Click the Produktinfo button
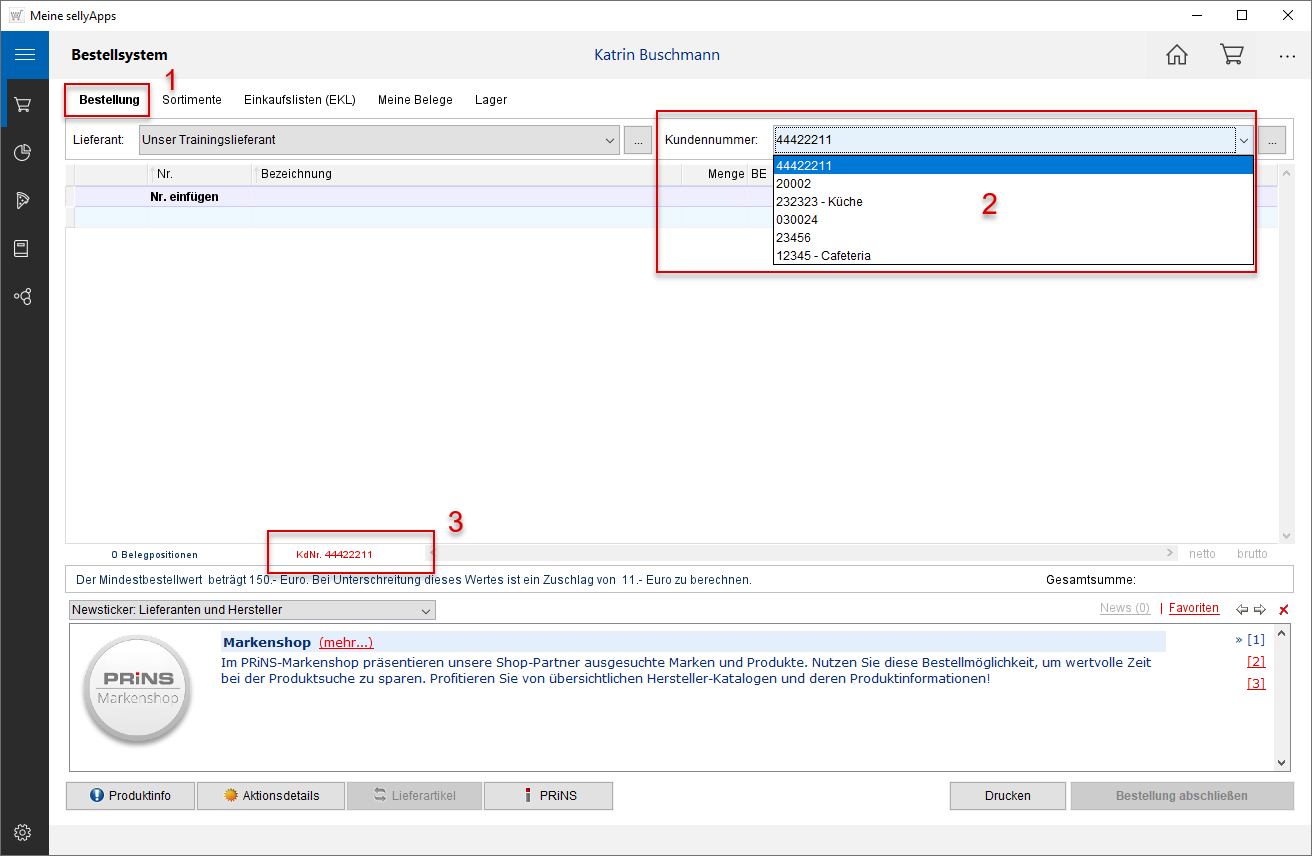Image resolution: width=1312 pixels, height=856 pixels. click(130, 796)
